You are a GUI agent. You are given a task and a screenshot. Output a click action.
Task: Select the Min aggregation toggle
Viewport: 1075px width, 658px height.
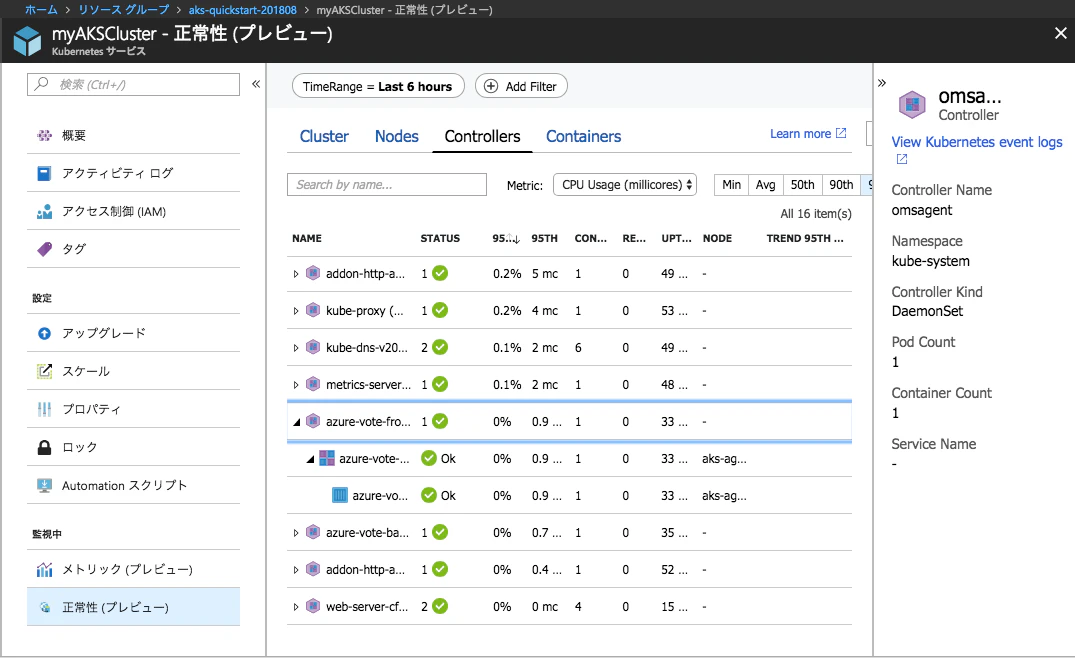coord(731,184)
